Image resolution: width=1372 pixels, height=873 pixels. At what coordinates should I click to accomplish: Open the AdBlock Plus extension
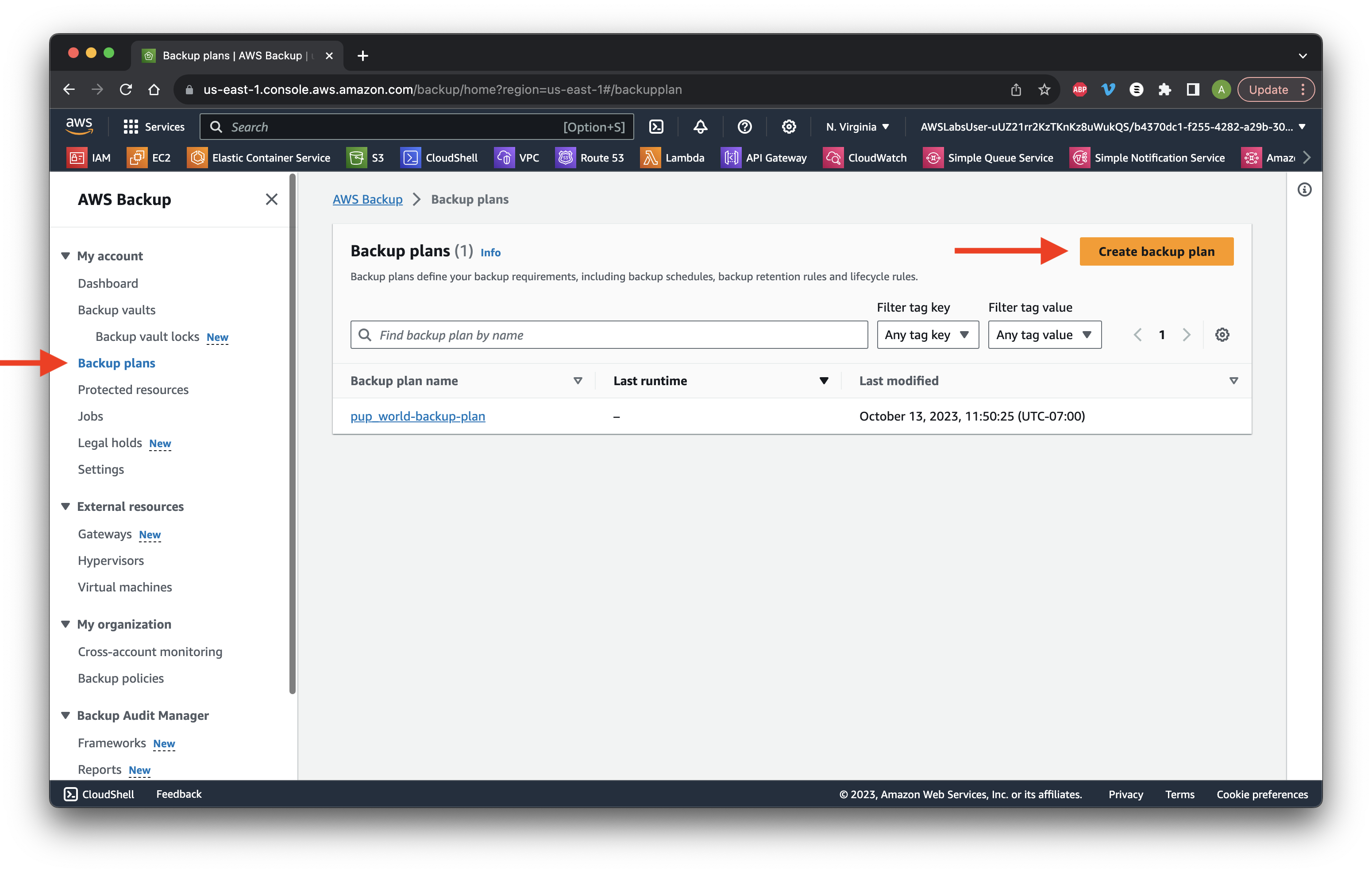click(x=1079, y=89)
